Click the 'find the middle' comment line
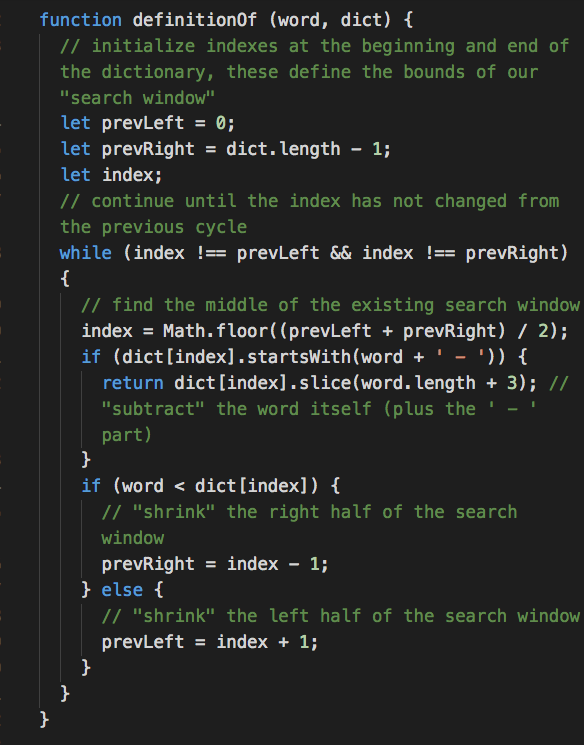This screenshot has height=745, width=584. (330, 305)
